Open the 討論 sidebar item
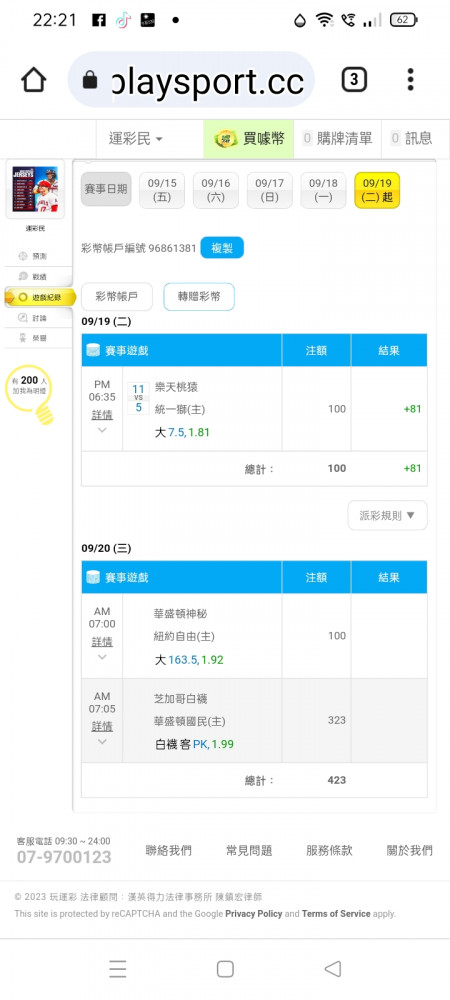450x1000 pixels. (x=33, y=318)
